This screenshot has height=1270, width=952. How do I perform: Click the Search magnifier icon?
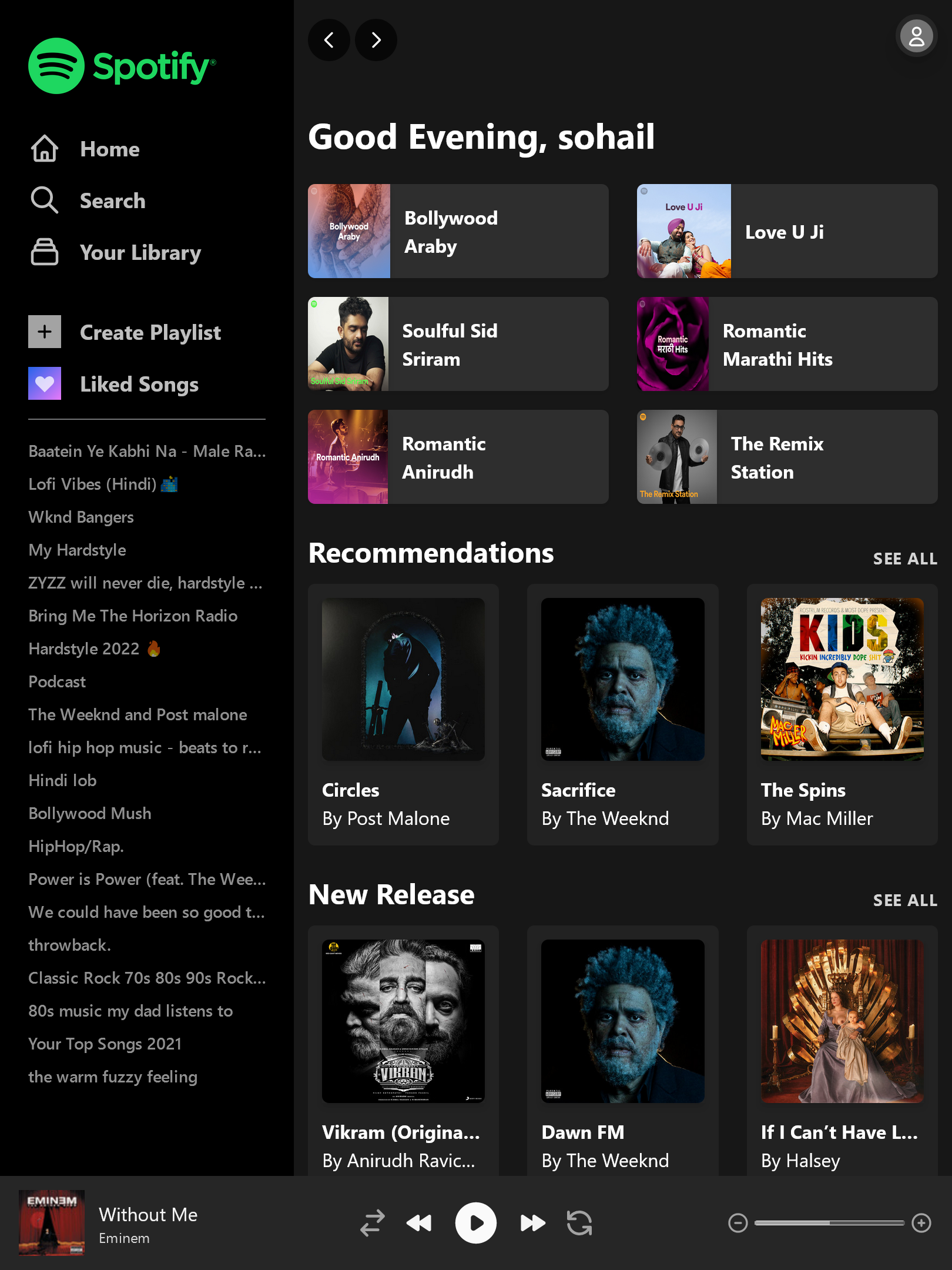pos(45,200)
